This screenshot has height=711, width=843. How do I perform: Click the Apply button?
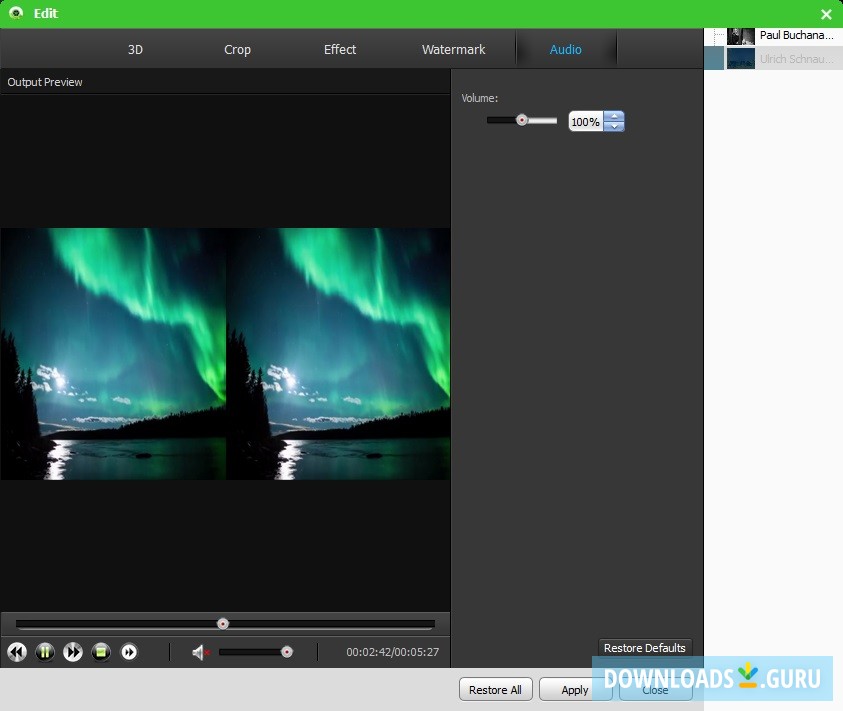pos(575,690)
